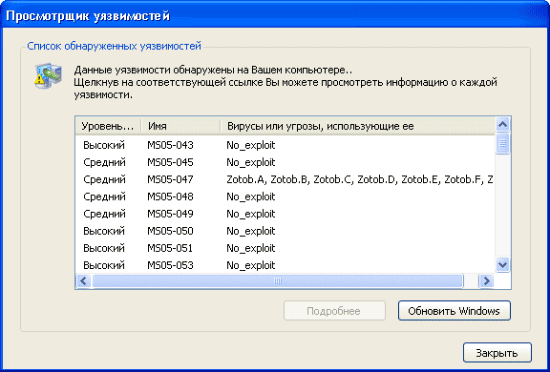Select the MS05-051 vulnerability row
Screen dimensions: 550x372
pyautogui.click(x=285, y=248)
